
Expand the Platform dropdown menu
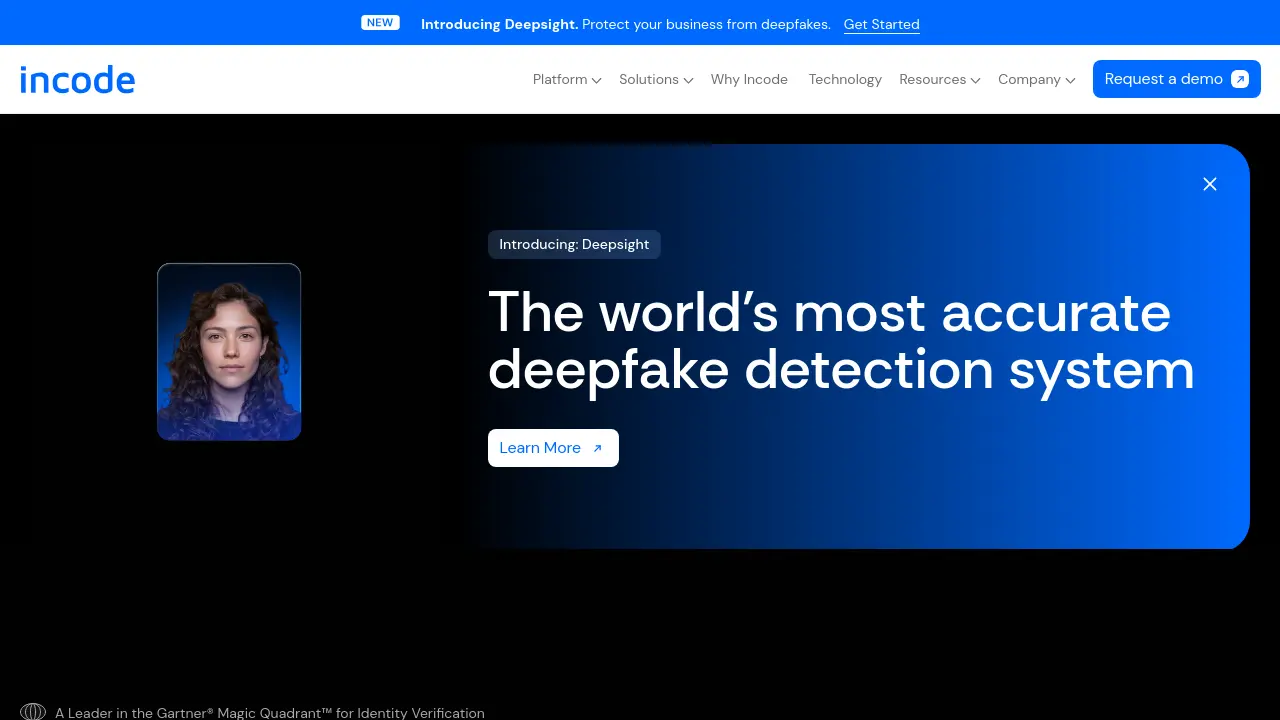click(x=566, y=79)
